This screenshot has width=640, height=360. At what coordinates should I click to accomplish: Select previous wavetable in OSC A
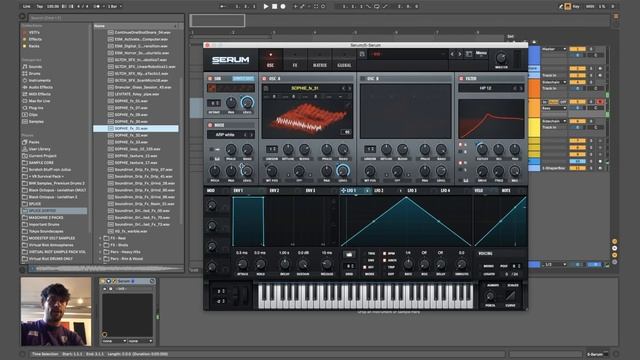point(343,88)
